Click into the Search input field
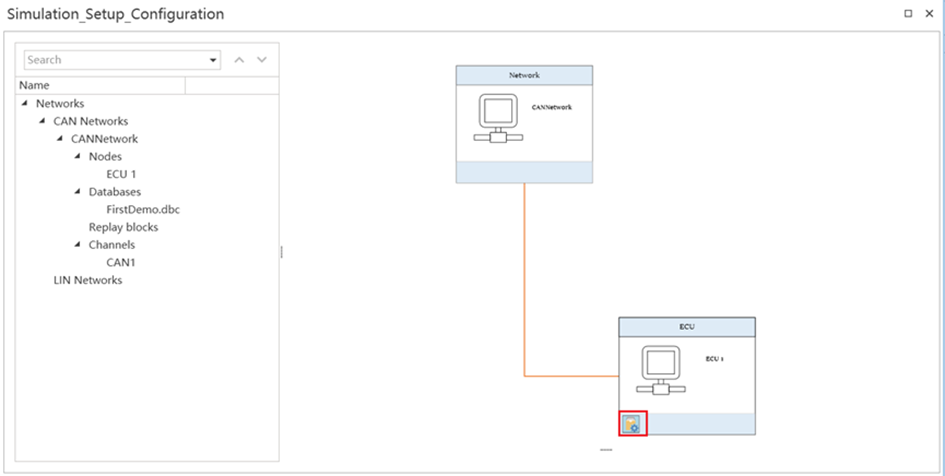The height and width of the screenshot is (476, 945). [115, 60]
